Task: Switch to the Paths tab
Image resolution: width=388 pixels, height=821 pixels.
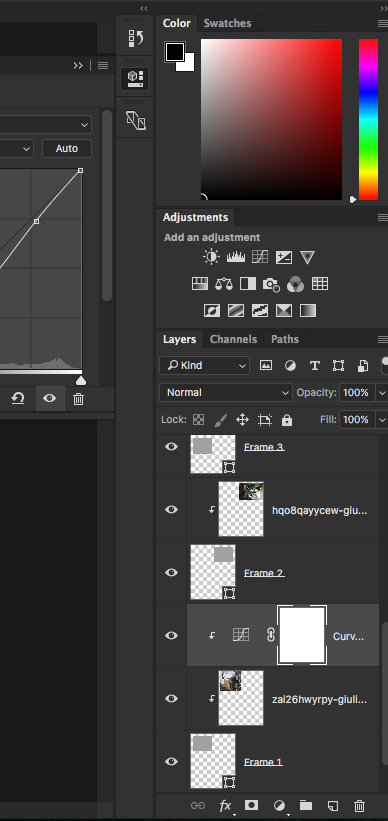Action: (285, 339)
